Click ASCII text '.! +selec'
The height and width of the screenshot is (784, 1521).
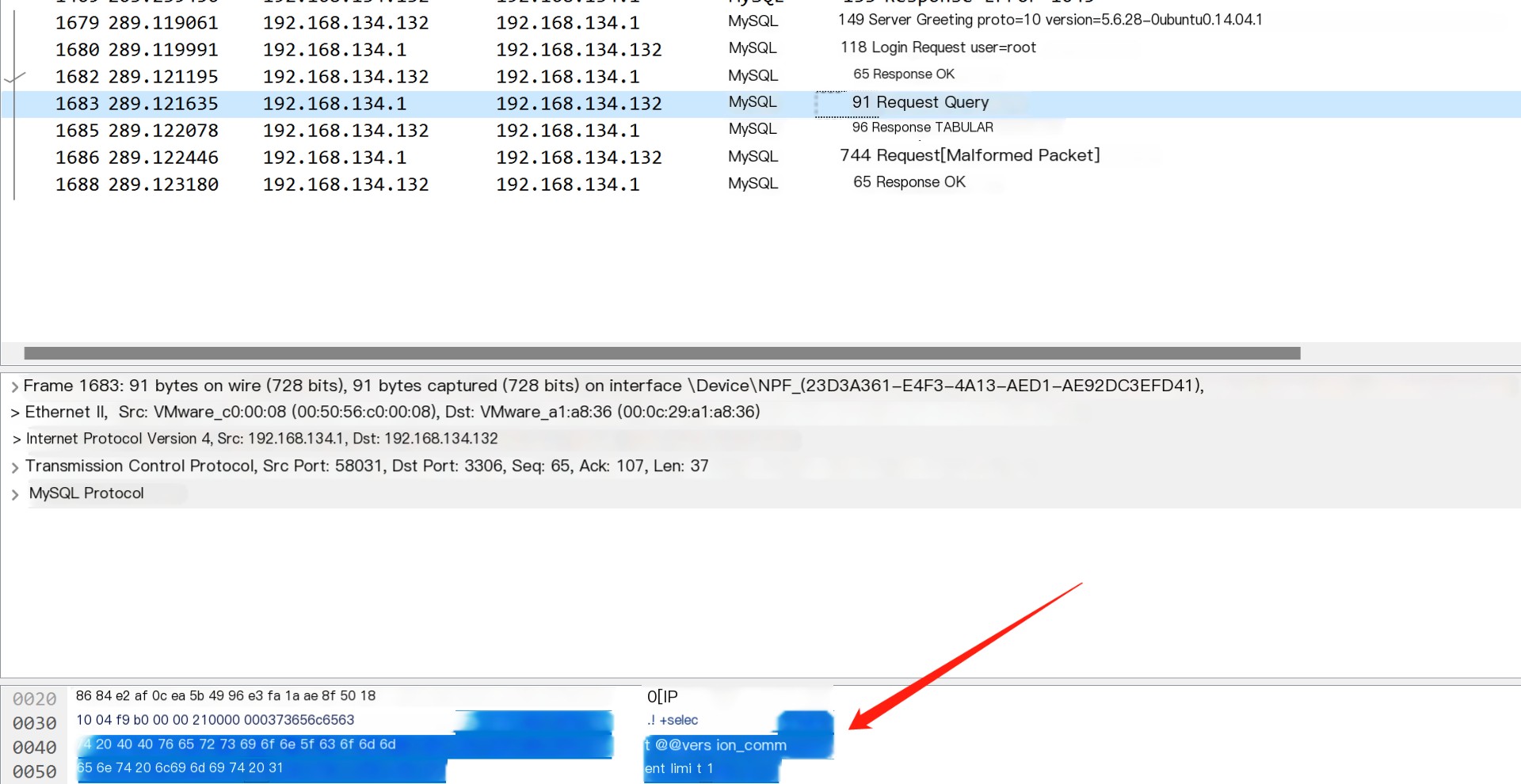(x=673, y=721)
